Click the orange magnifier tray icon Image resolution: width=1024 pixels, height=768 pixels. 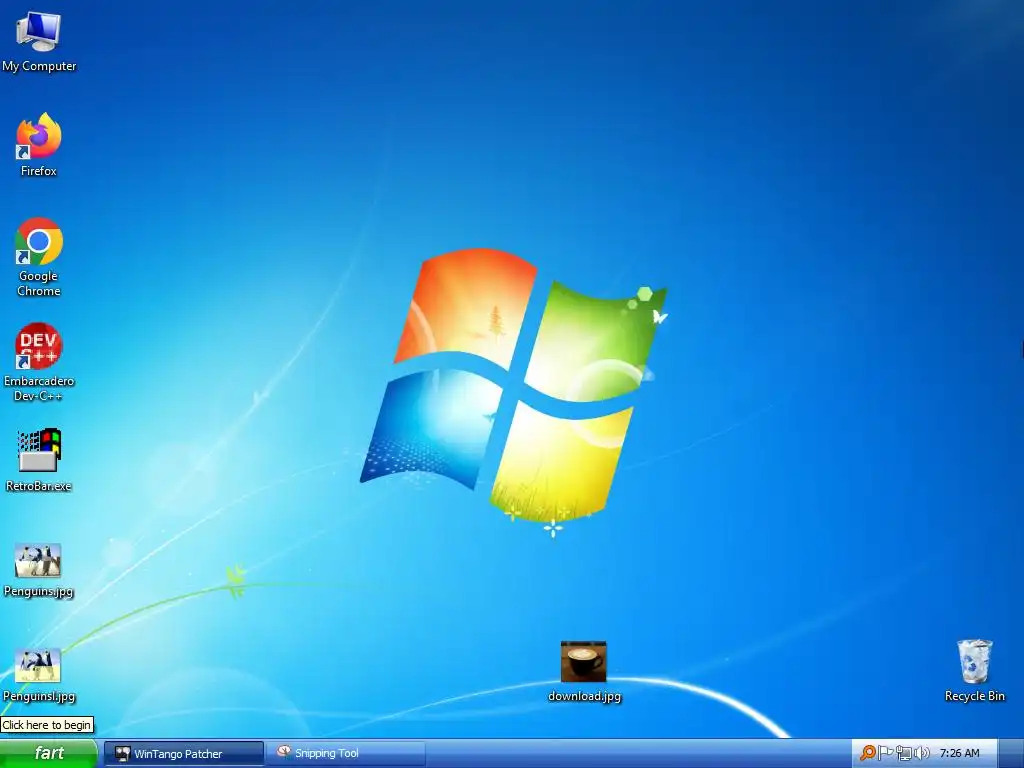pos(867,753)
